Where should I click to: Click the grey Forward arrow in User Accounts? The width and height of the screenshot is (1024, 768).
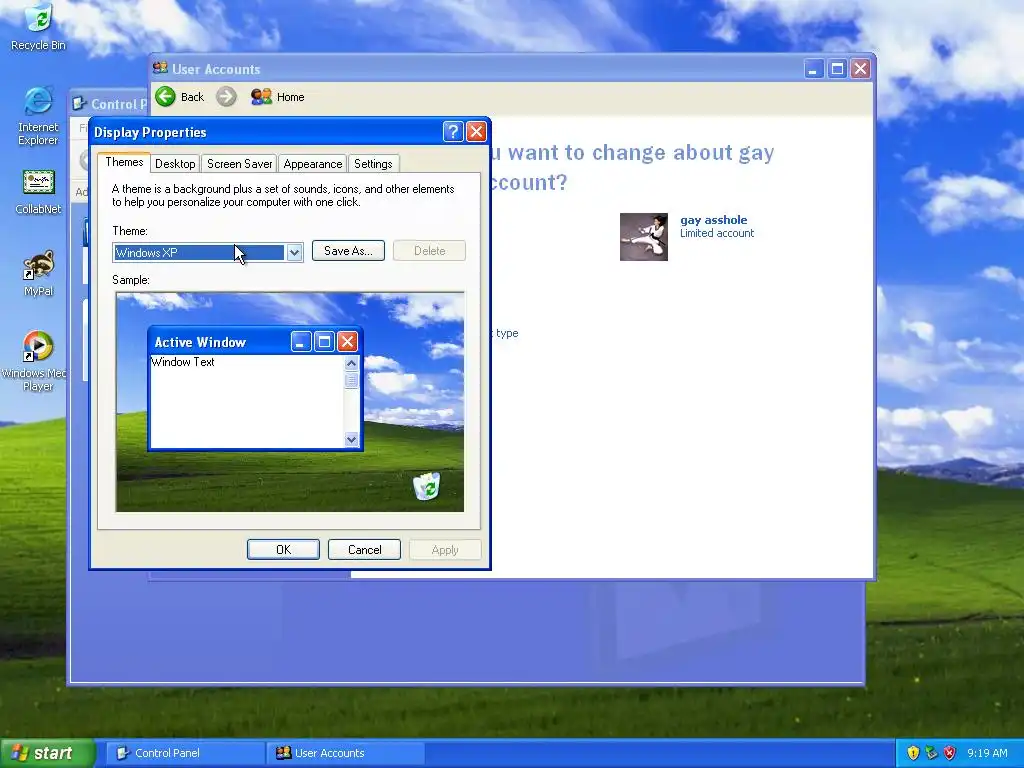(226, 97)
